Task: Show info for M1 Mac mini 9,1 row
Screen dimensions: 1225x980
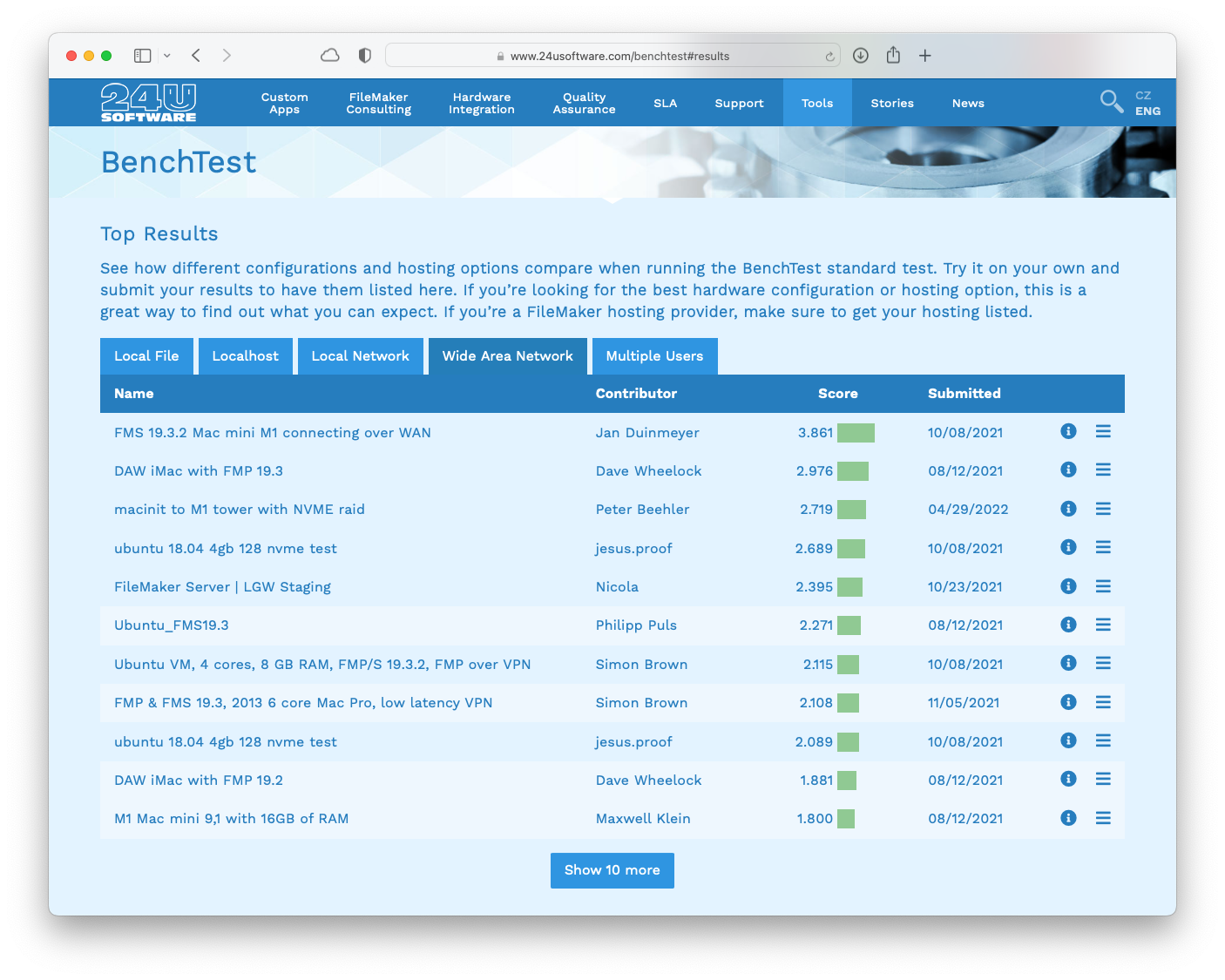Action: coord(1068,818)
